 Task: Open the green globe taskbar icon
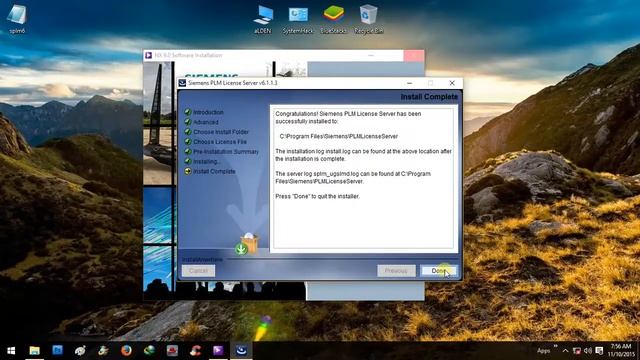[149, 351]
